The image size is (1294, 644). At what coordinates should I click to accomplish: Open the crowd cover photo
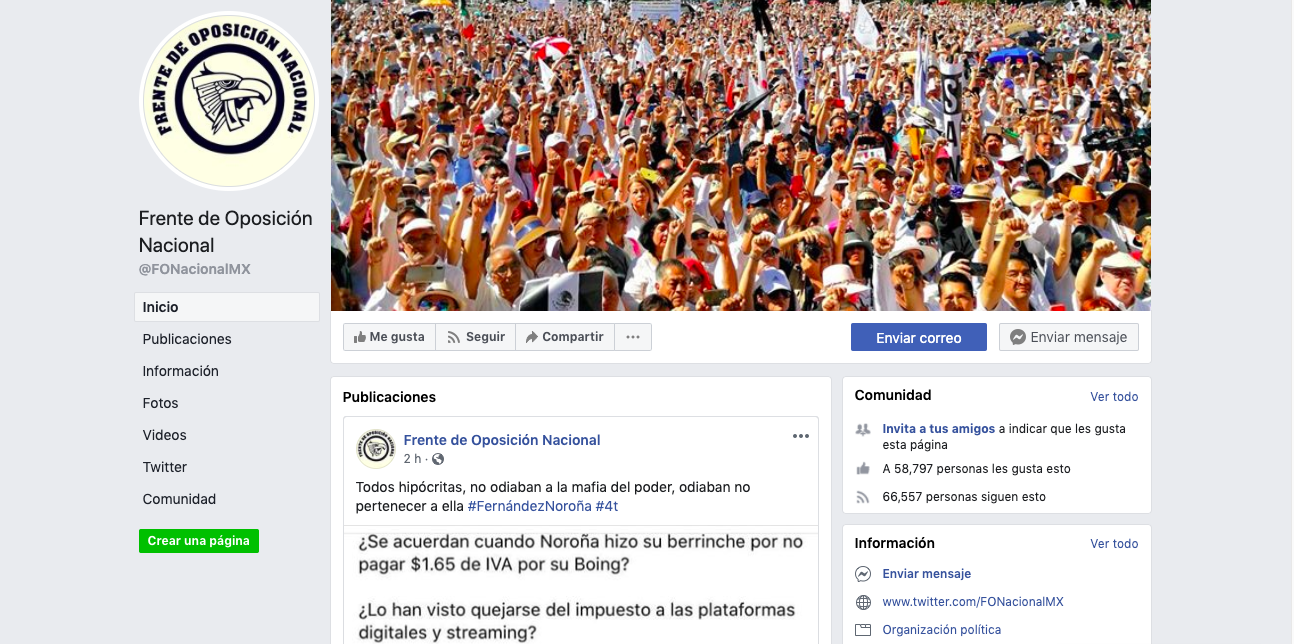point(741,155)
